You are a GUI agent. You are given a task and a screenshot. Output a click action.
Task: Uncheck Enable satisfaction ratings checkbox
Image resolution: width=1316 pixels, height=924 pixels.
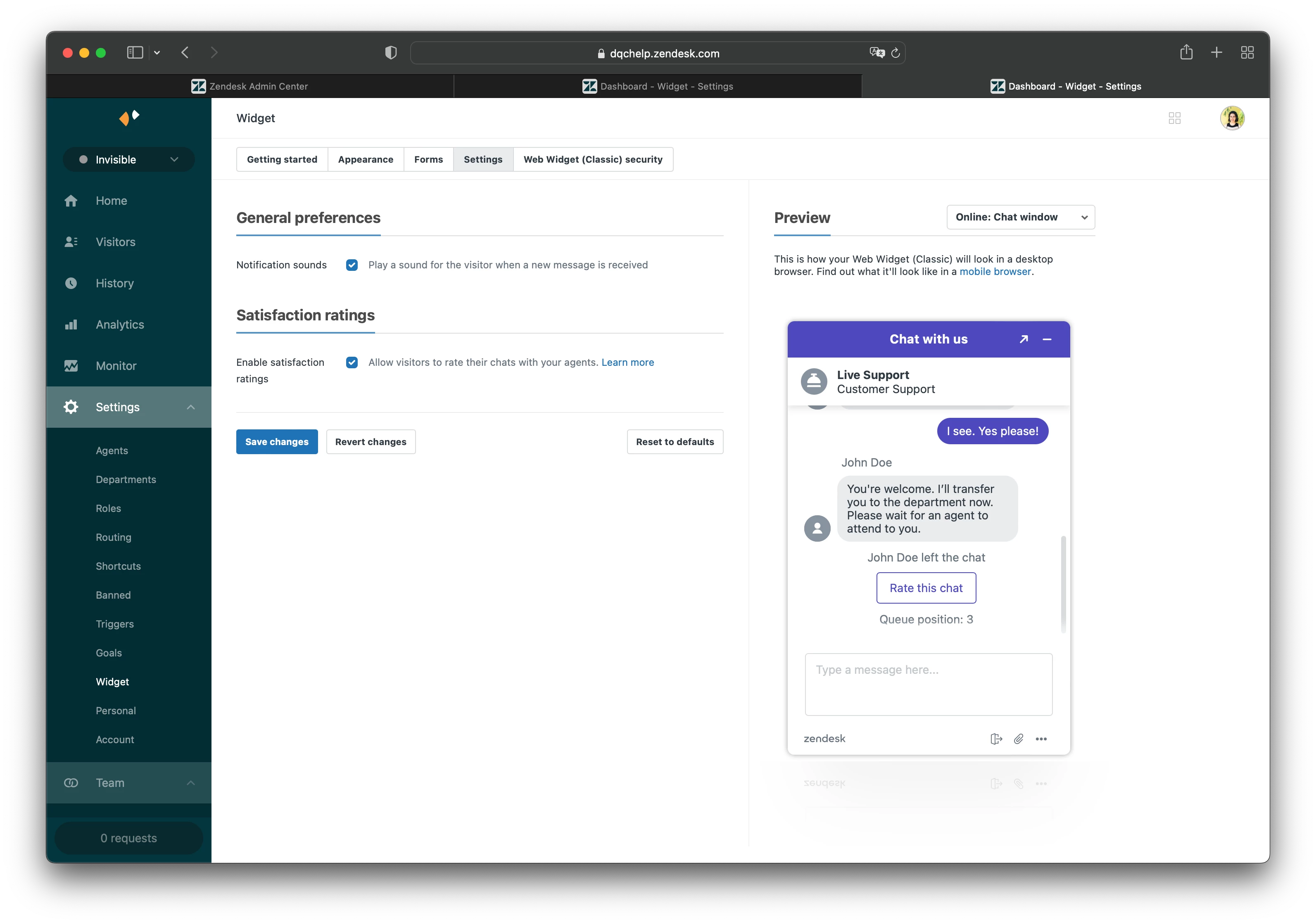[352, 362]
